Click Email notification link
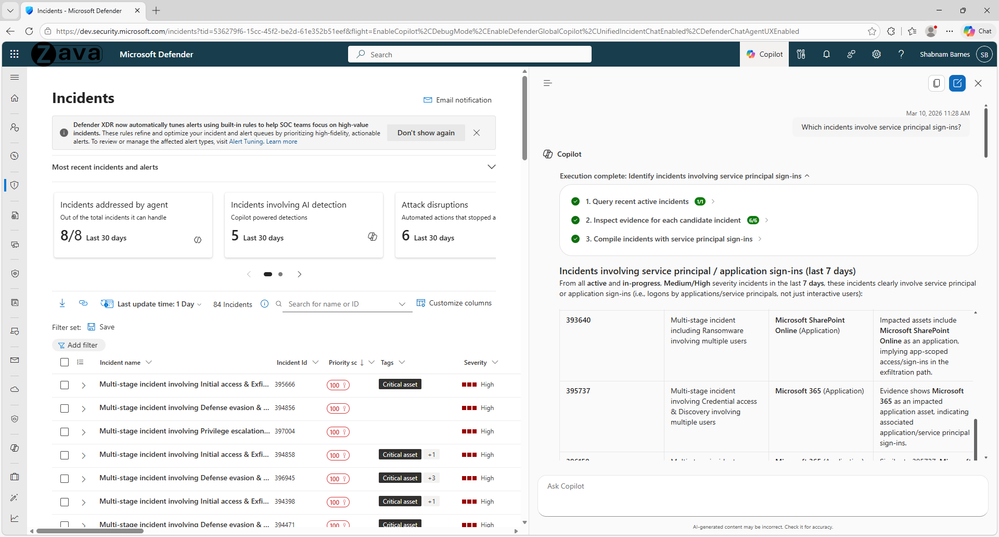The image size is (999, 537). 457,100
